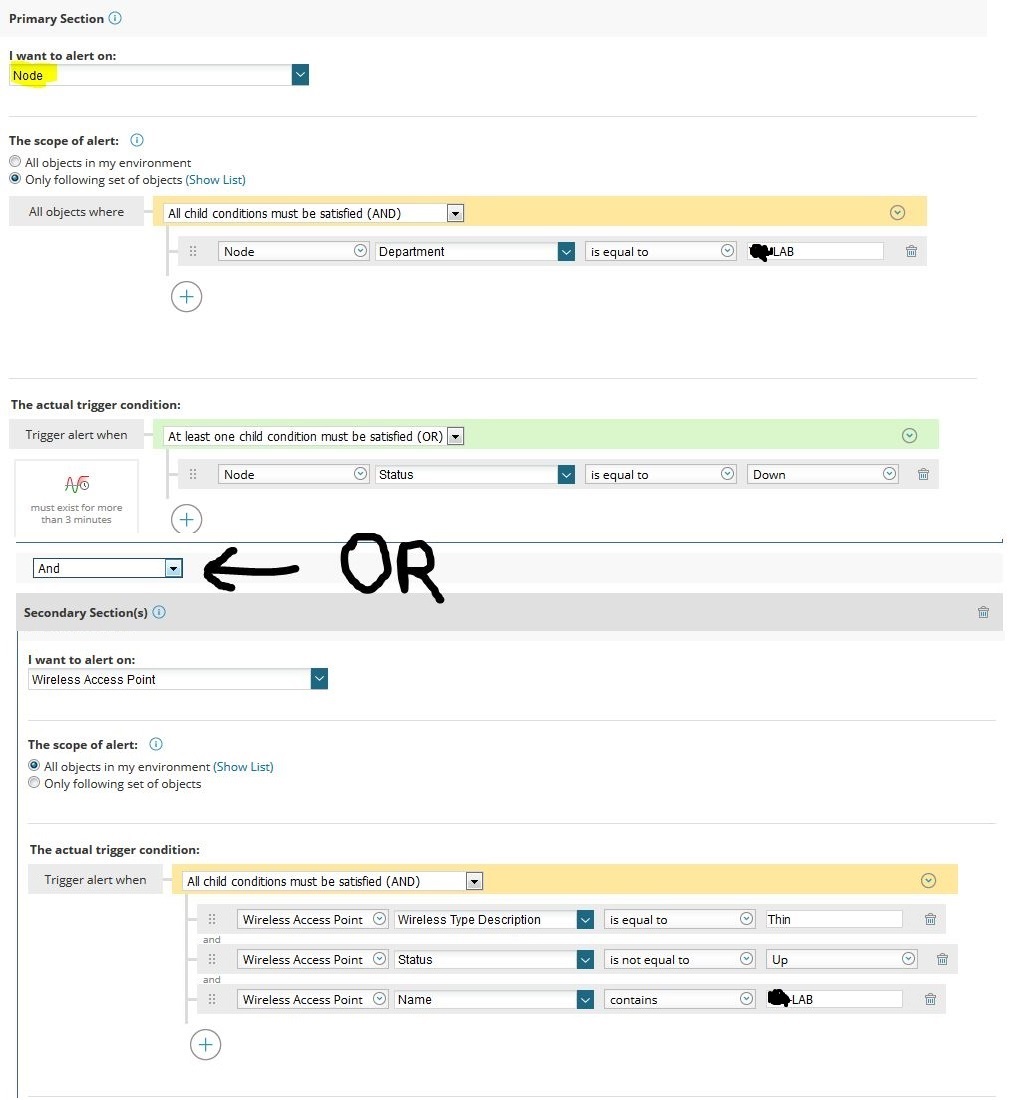Image resolution: width=1032 pixels, height=1100 pixels.
Task: Expand the green OR trigger block chevron
Action: pos(909,435)
